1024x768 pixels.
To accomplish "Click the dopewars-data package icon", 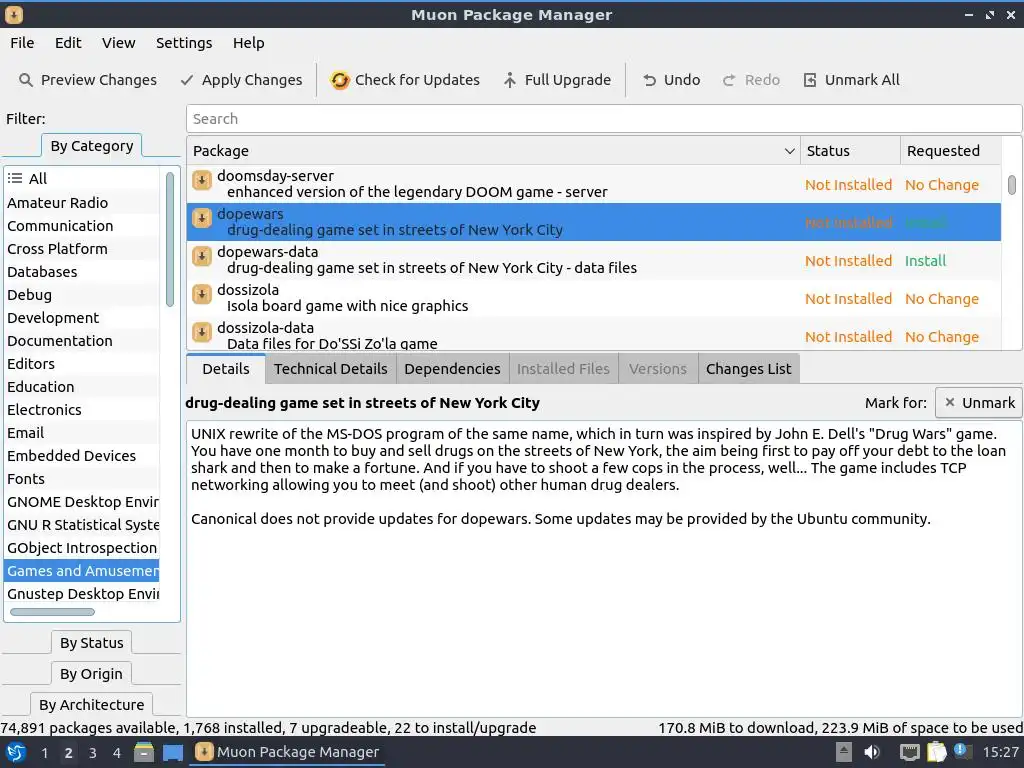I will click(x=202, y=256).
